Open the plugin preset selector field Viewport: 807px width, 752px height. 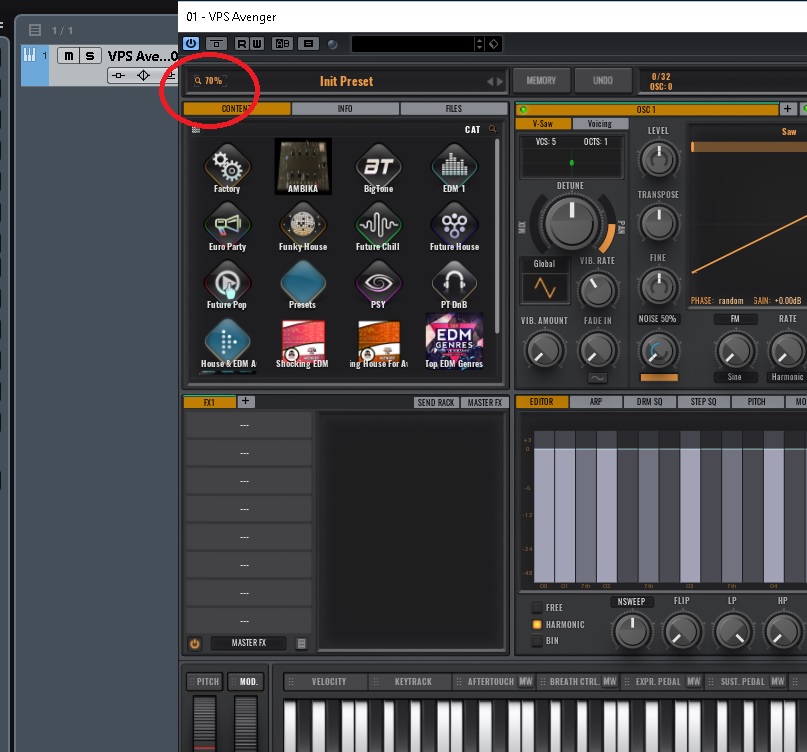pyautogui.click(x=413, y=44)
